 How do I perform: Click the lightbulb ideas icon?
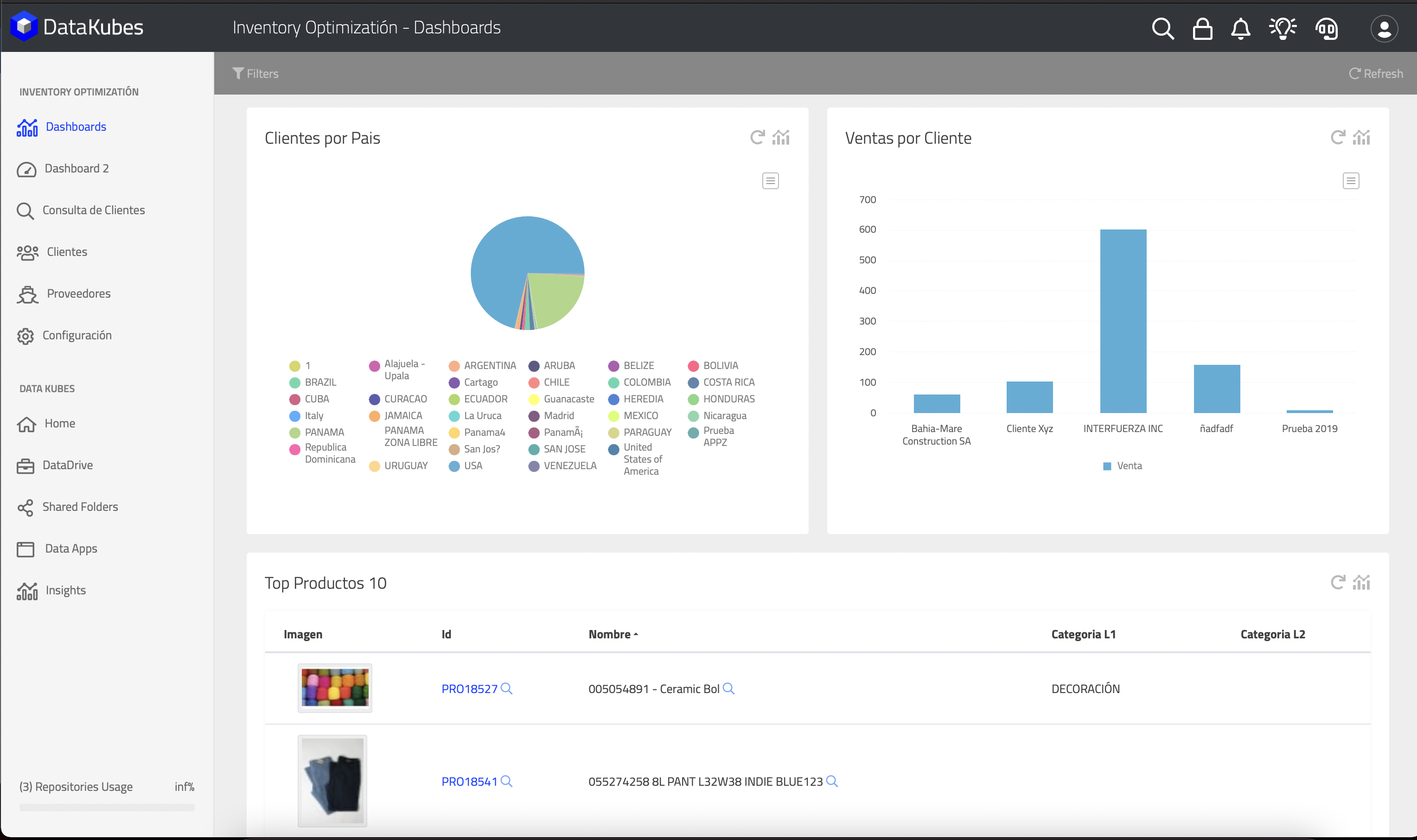1282,28
